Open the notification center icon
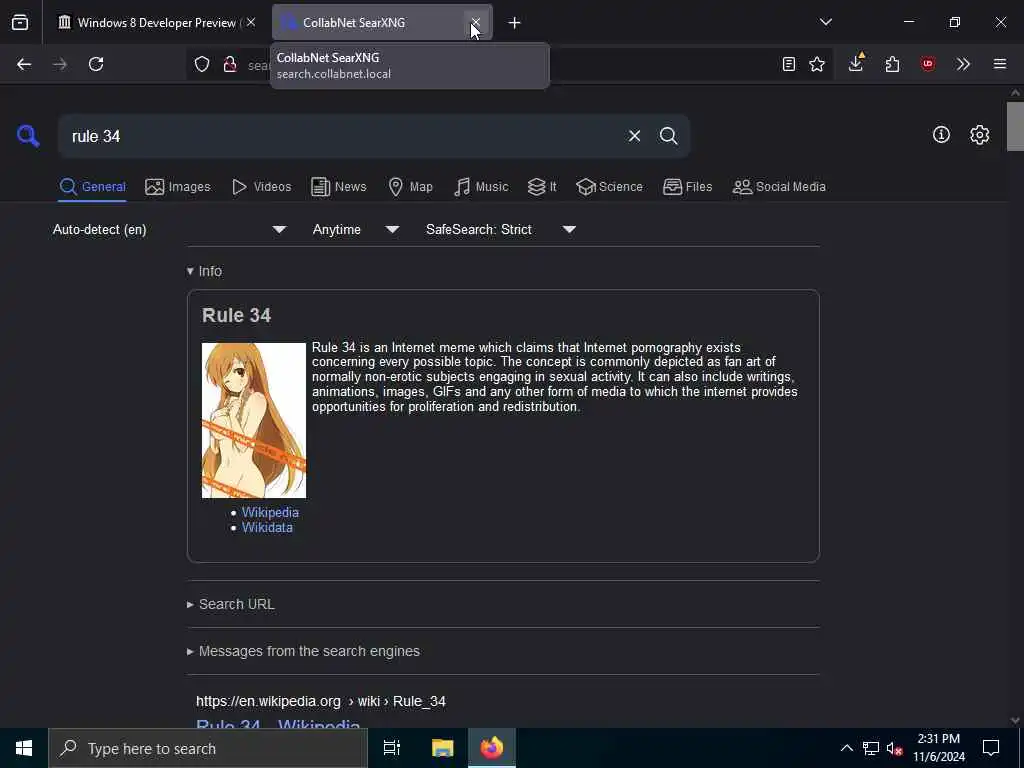The height and width of the screenshot is (768, 1024). pos(991,748)
